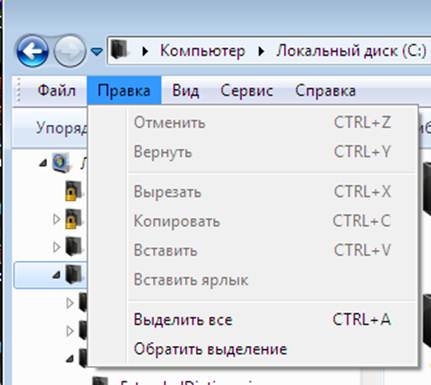Close the open Правка menu
The image size is (431, 385).
tap(124, 90)
